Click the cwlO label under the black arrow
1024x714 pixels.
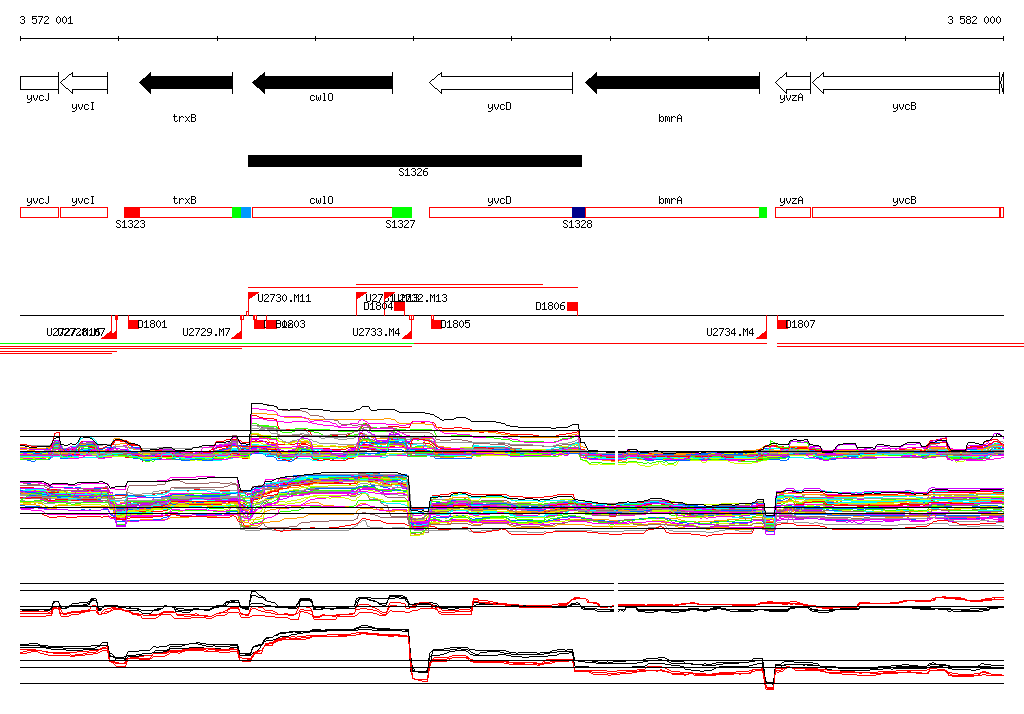tap(321, 97)
